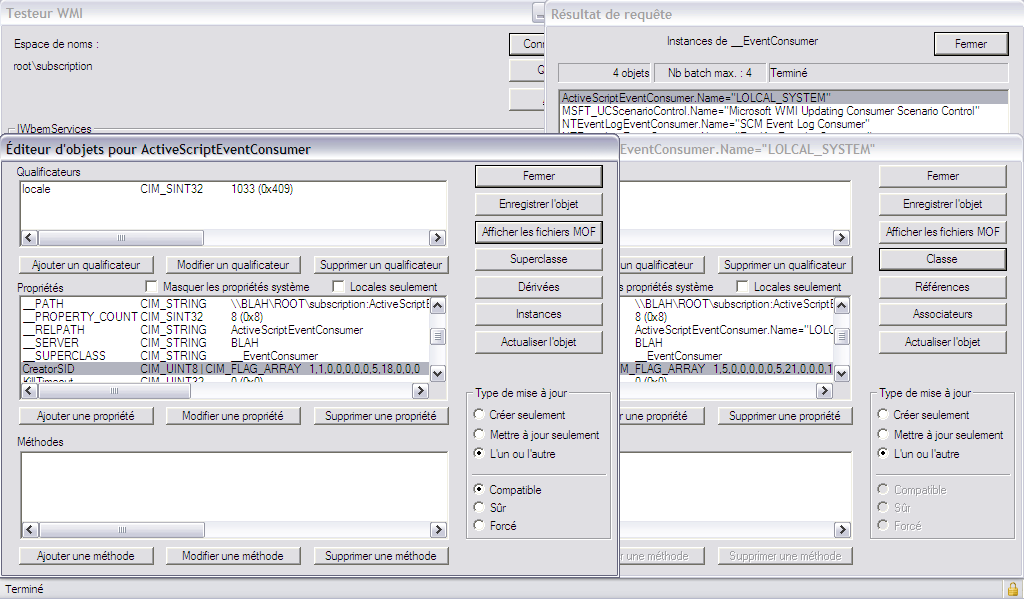Click 'Ajouter un qualificateur' button
Screen dimensions: 1024x600
[86, 265]
